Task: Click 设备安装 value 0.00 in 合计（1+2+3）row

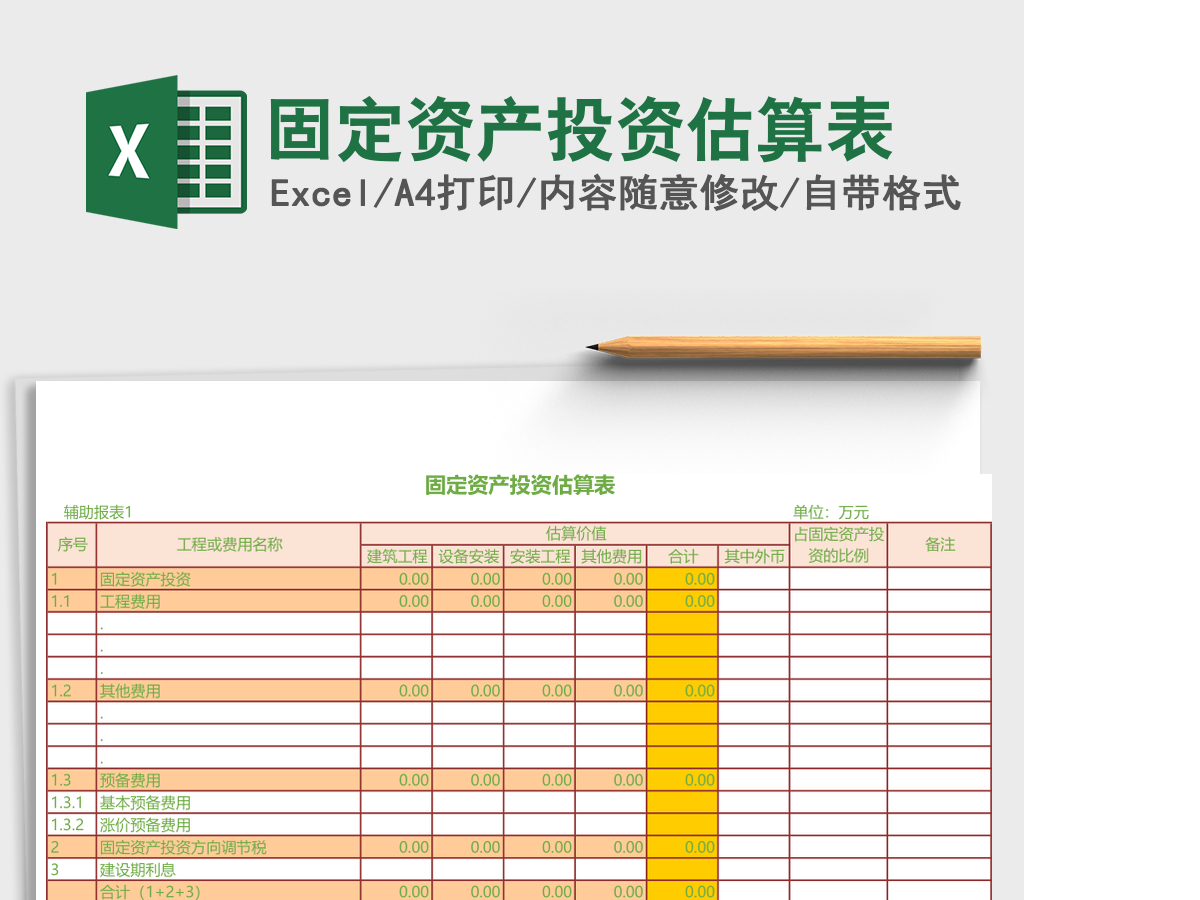Action: click(468, 891)
